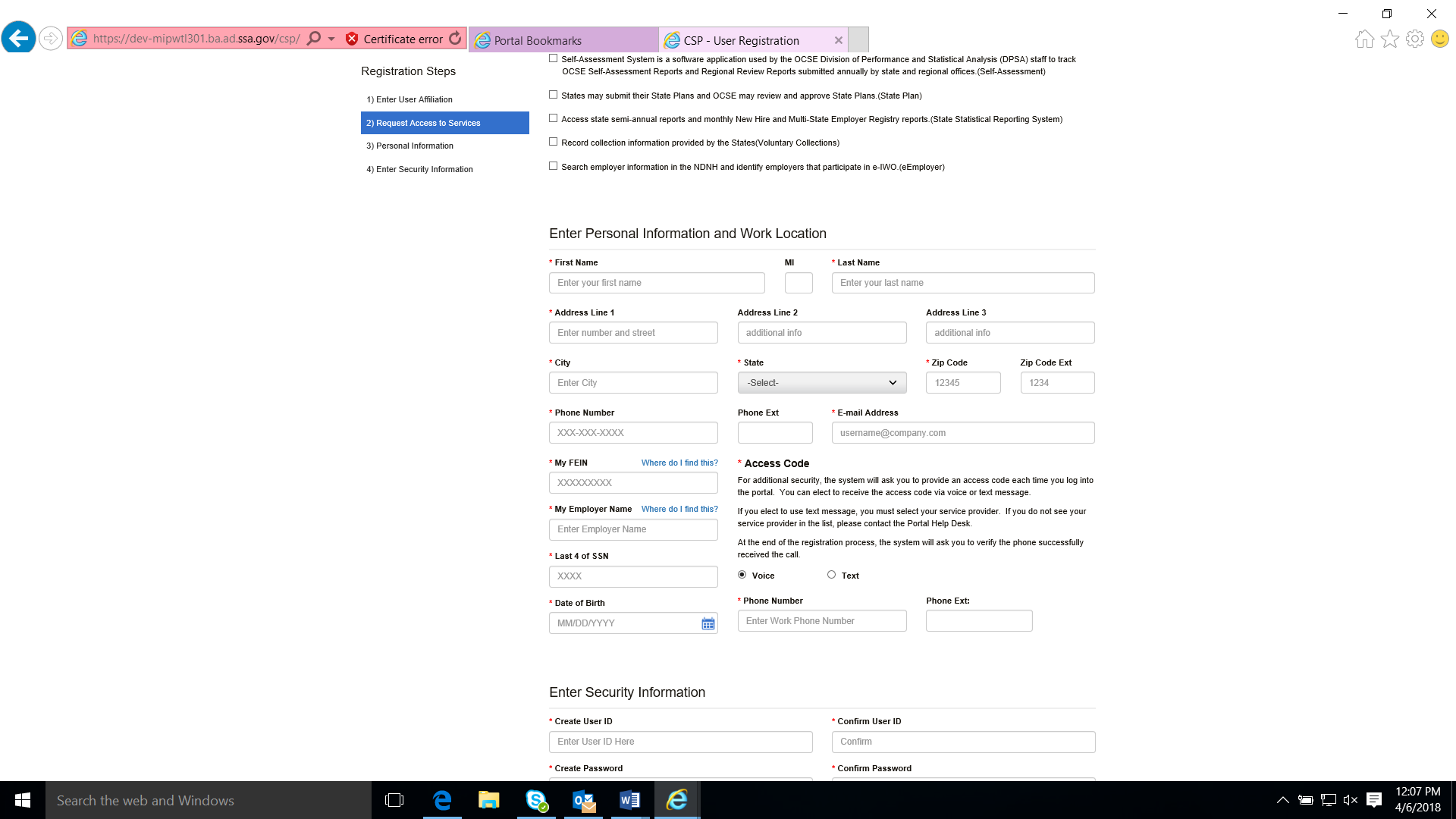Open Outlook from the taskbar
The height and width of the screenshot is (819, 1456).
coord(583,800)
